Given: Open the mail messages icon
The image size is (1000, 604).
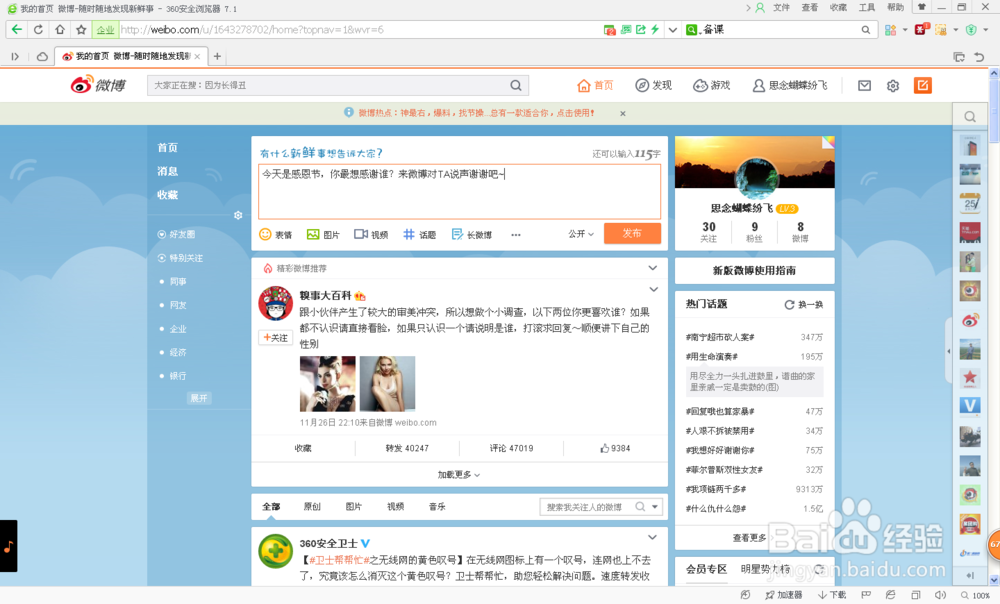Looking at the screenshot, I should tap(864, 85).
